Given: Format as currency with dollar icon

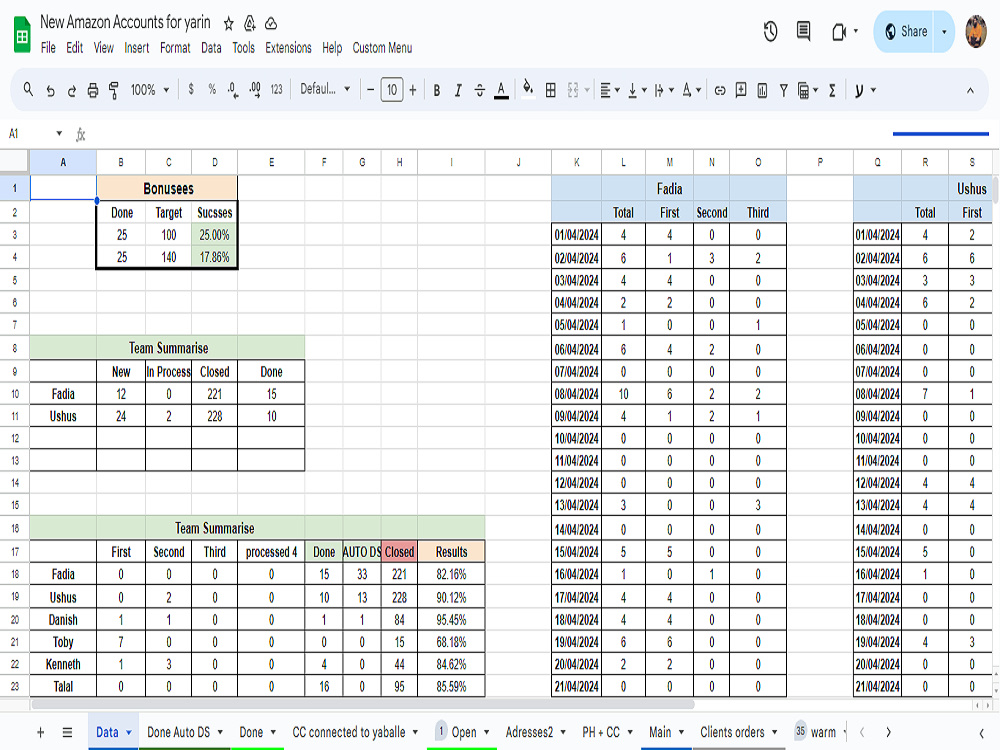Looking at the screenshot, I should (x=191, y=90).
